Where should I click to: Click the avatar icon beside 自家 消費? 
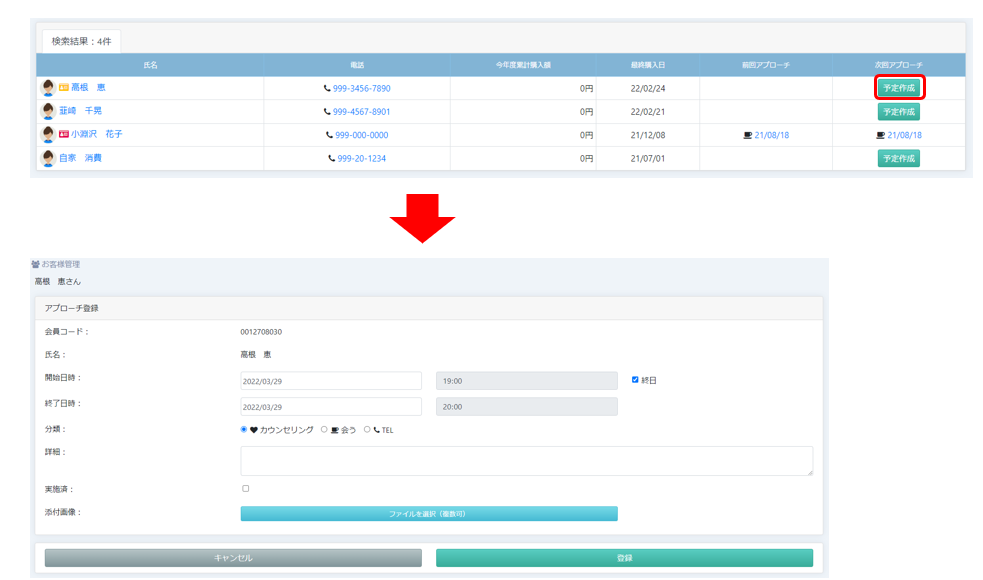pyautogui.click(x=47, y=158)
